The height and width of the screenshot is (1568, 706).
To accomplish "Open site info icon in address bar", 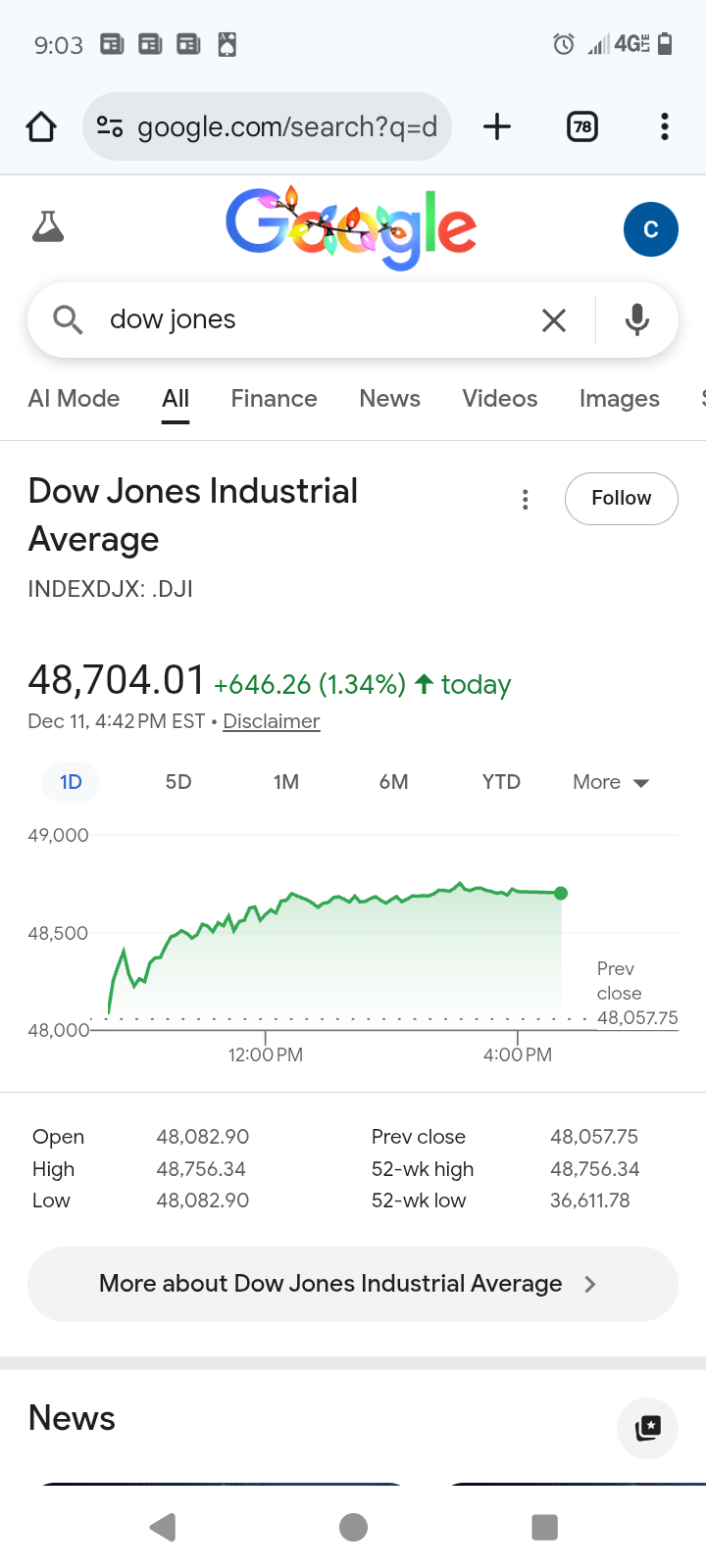I will click(x=109, y=126).
